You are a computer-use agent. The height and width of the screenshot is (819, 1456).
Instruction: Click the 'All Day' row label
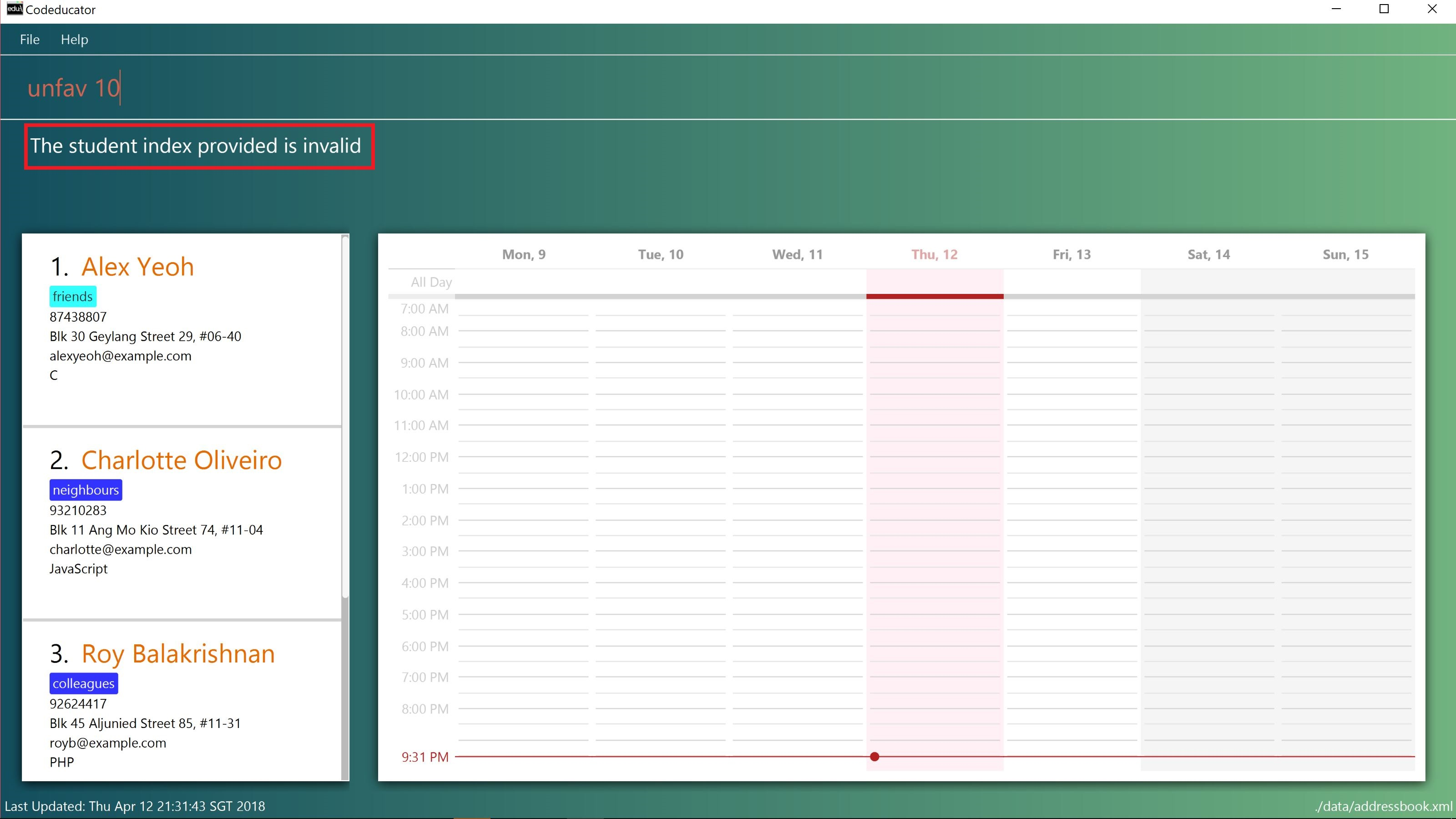click(x=431, y=282)
